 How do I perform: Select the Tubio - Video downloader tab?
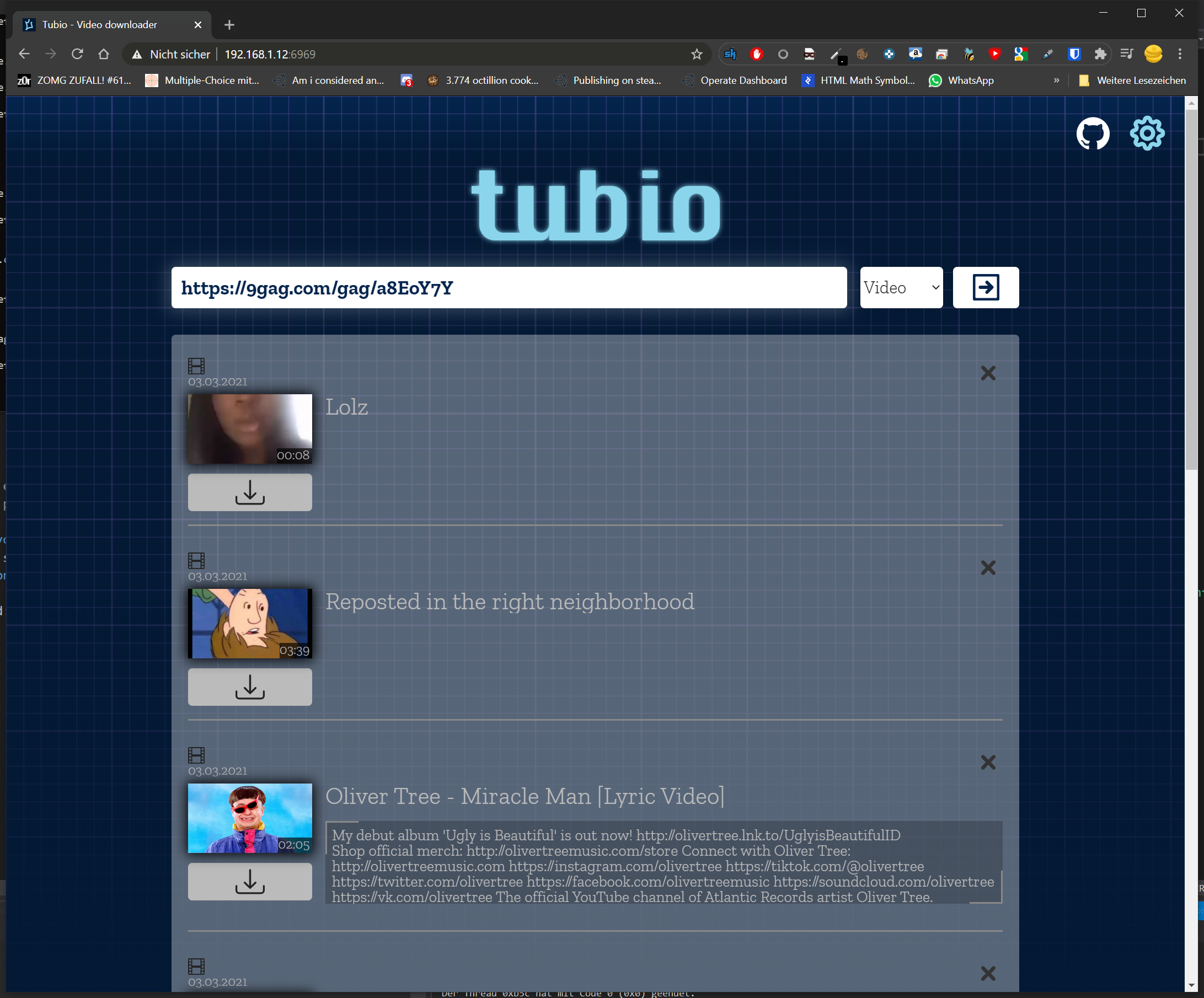click(100, 25)
